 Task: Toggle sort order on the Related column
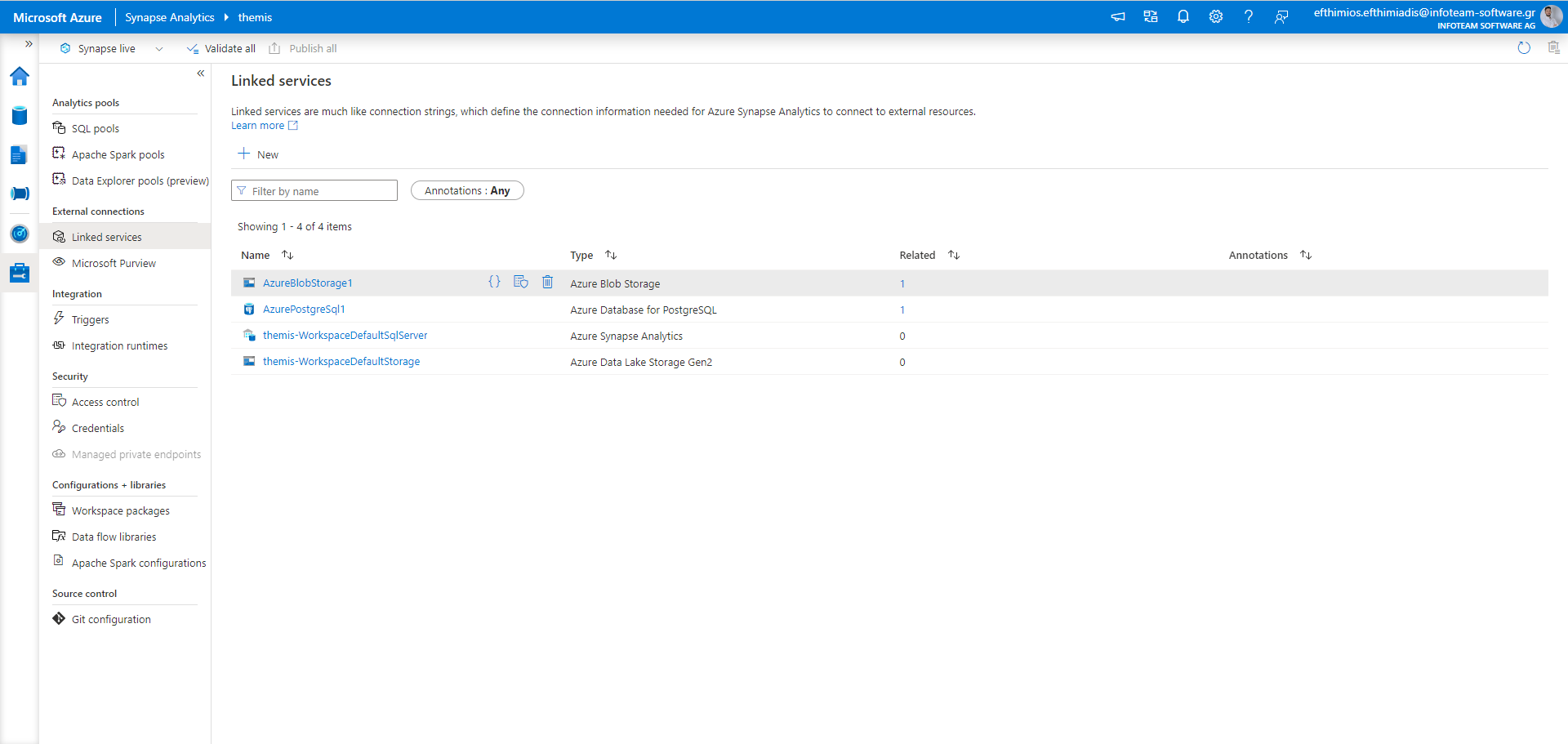point(954,254)
